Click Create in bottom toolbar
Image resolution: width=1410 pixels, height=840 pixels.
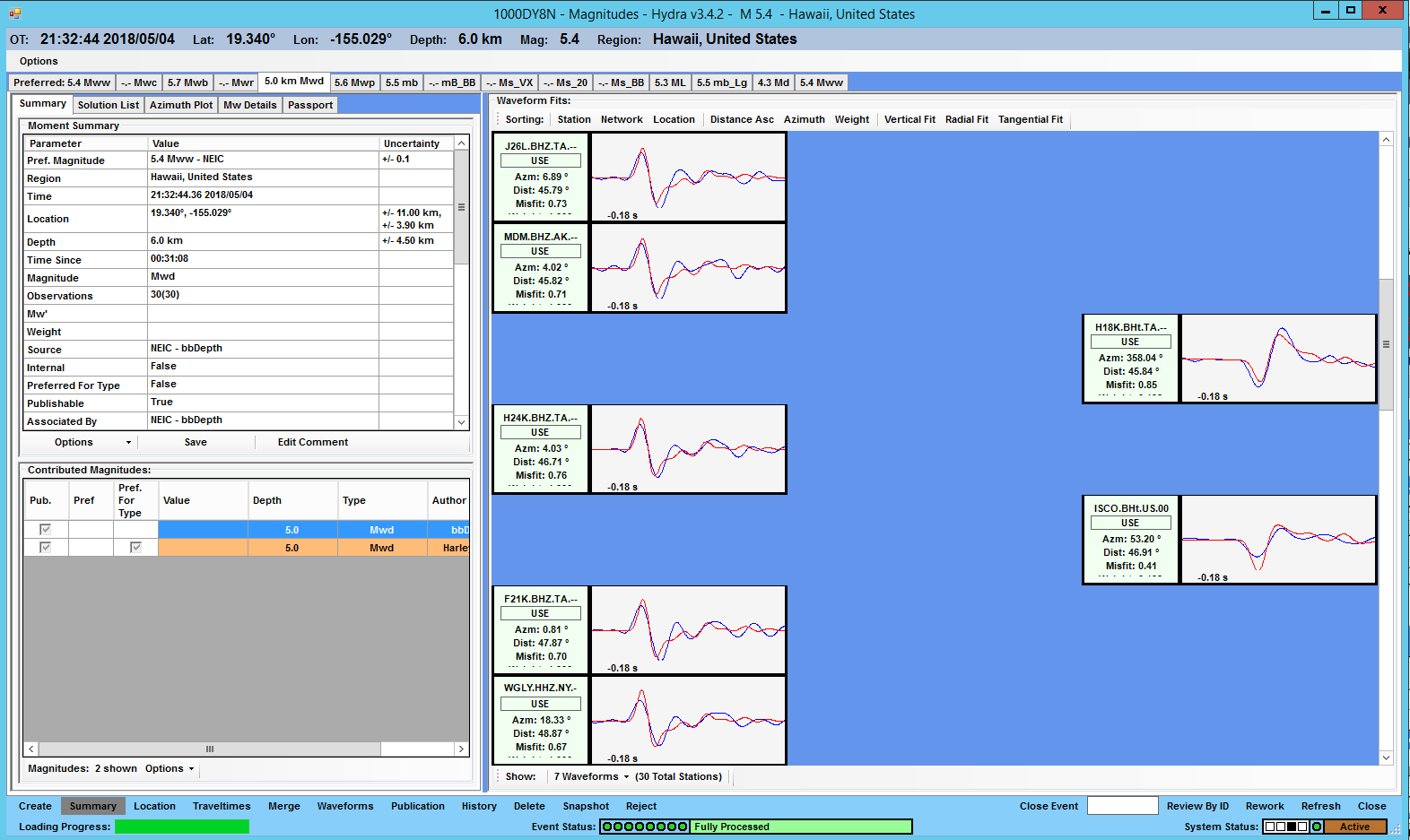(x=35, y=806)
